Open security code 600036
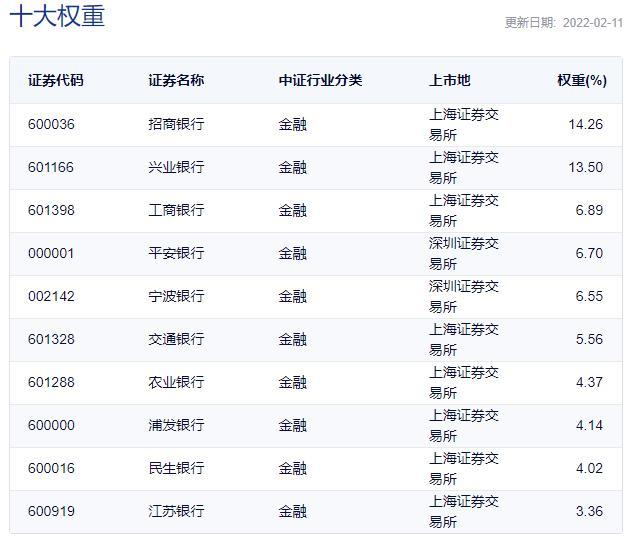 point(51,125)
